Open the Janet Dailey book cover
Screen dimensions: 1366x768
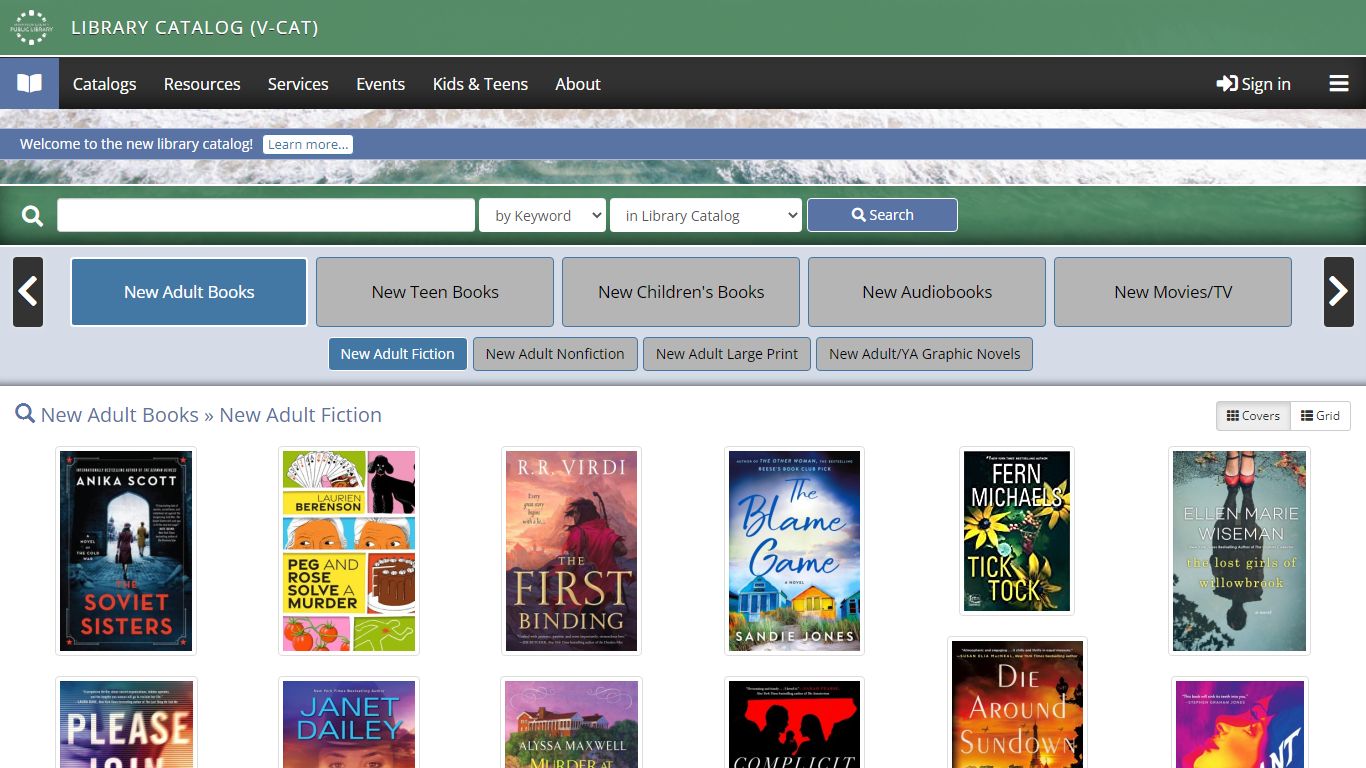[349, 723]
